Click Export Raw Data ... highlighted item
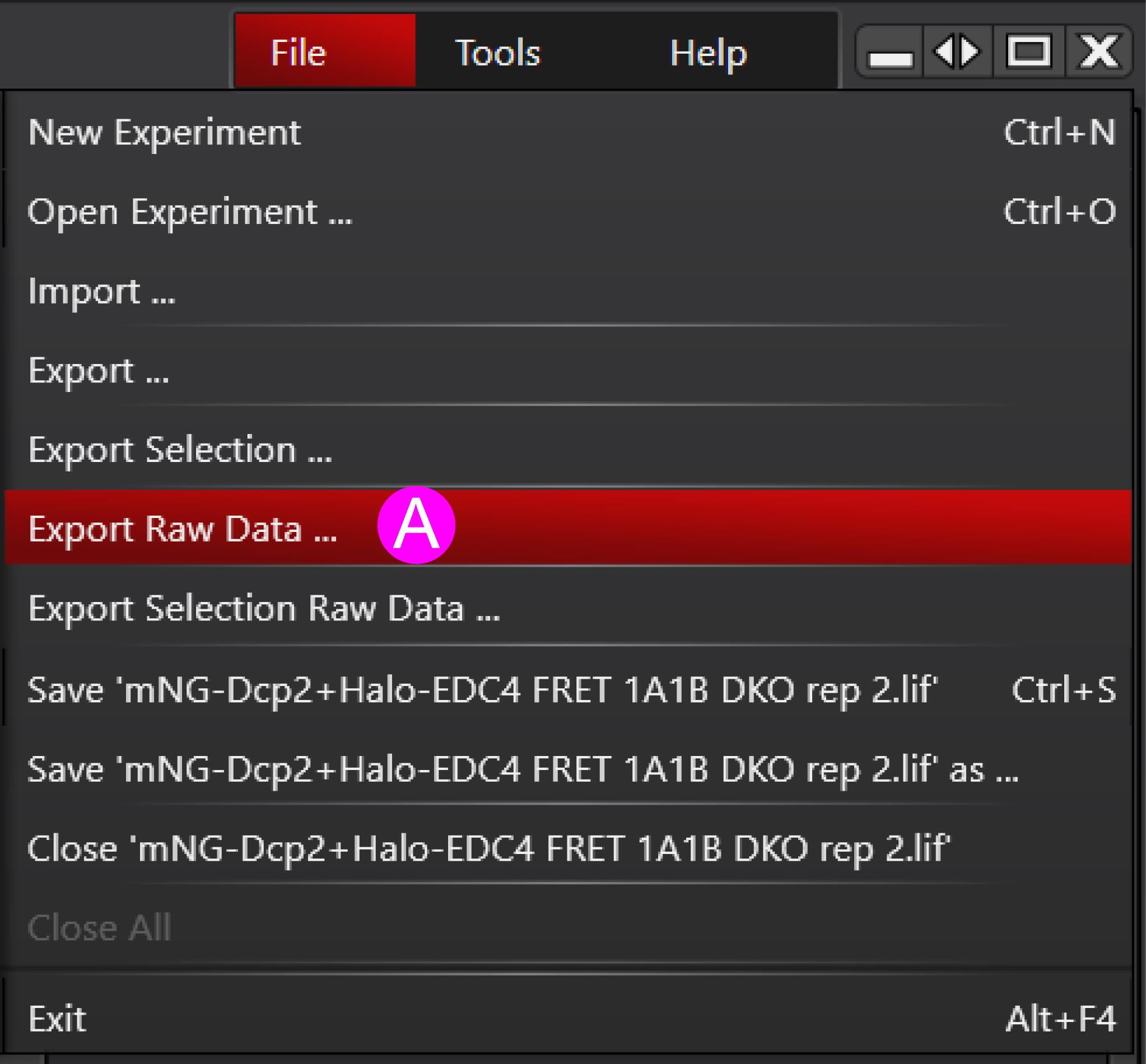 [569, 527]
